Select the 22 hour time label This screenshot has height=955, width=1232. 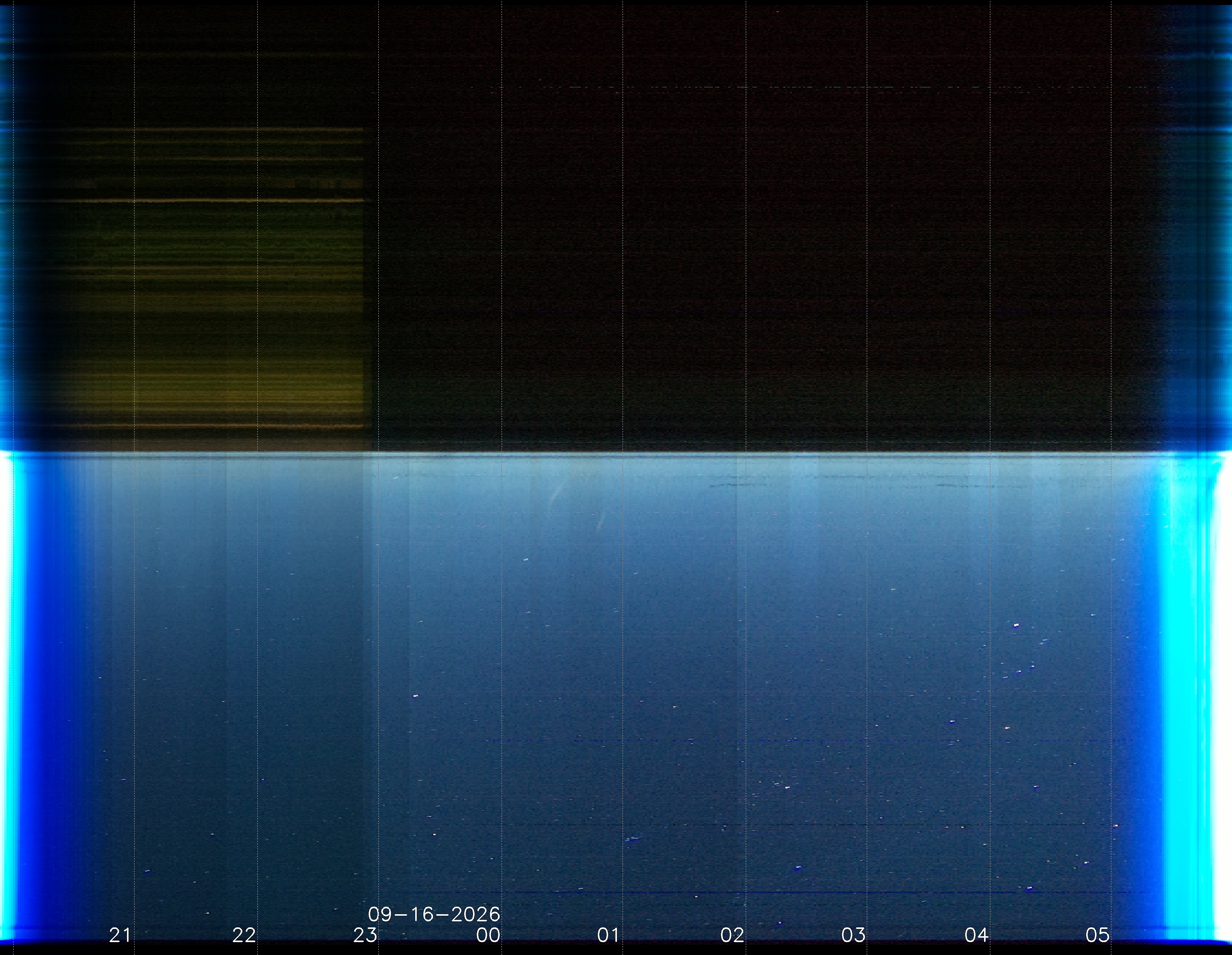click(x=244, y=935)
